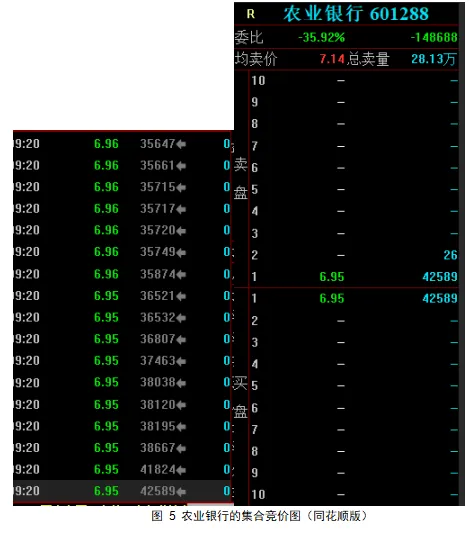Image resolution: width=475 pixels, height=536 pixels.
Task: Click the arrow icon beside volume 41824
Action: (181, 470)
